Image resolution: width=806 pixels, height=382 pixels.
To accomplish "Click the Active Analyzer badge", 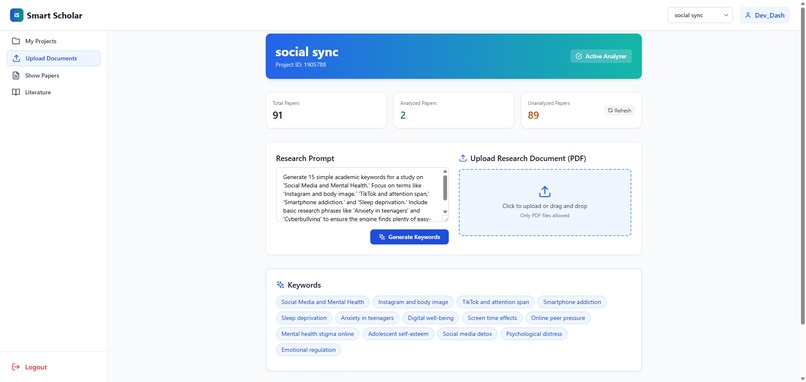I will (601, 57).
